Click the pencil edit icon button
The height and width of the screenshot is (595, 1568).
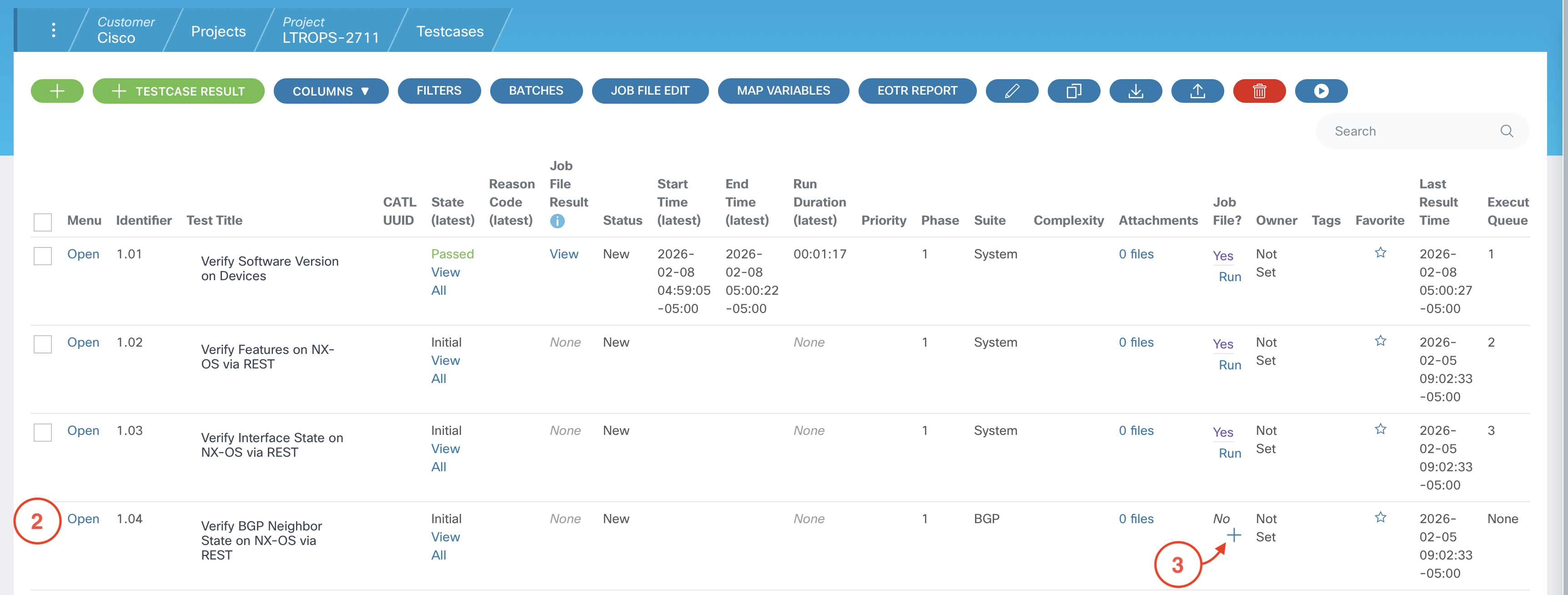pyautogui.click(x=1011, y=91)
